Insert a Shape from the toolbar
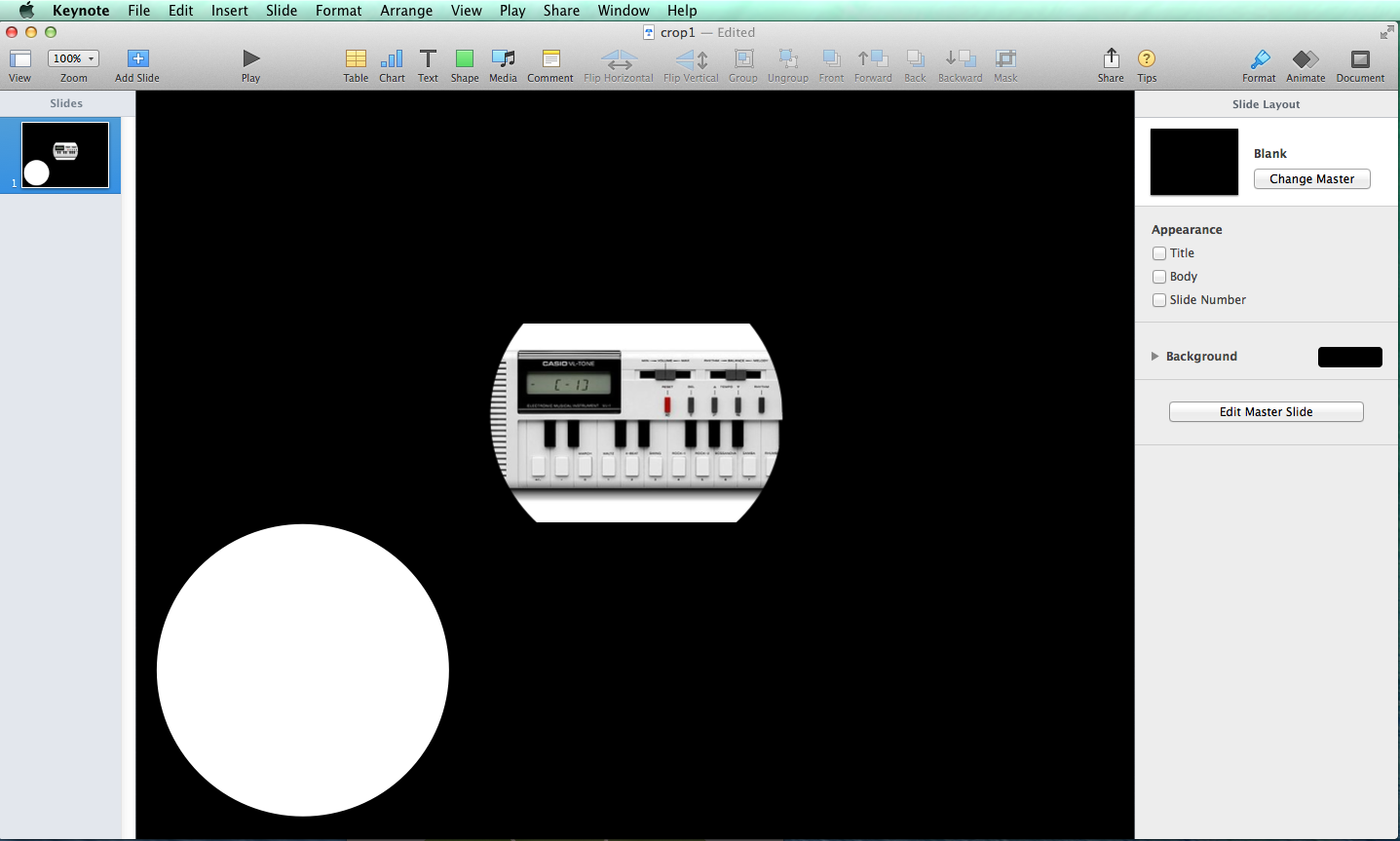 pyautogui.click(x=465, y=65)
